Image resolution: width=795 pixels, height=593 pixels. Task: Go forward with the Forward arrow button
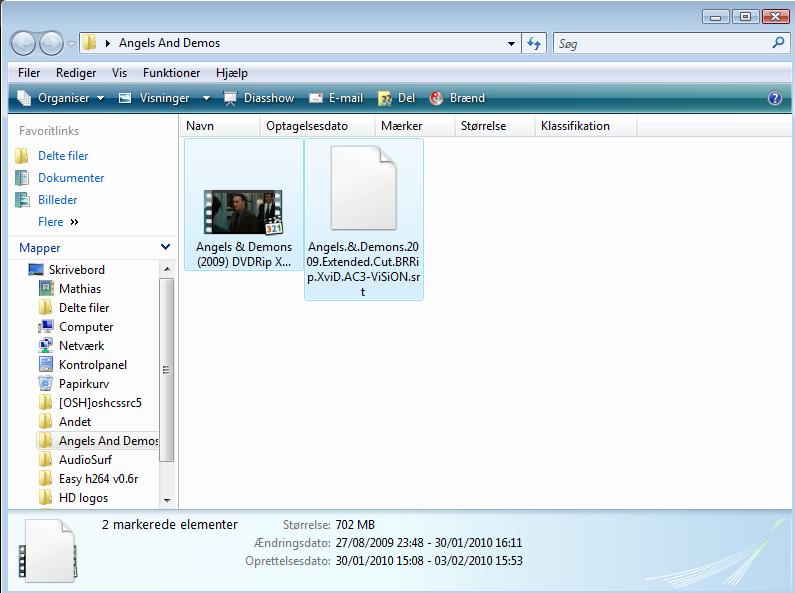[51, 43]
